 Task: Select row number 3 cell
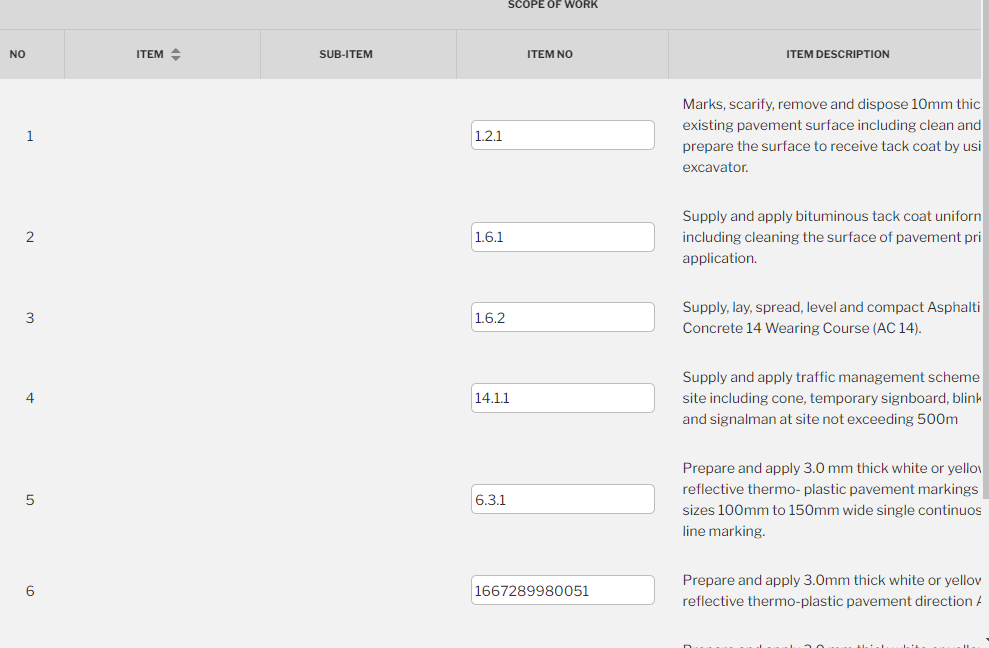[30, 318]
